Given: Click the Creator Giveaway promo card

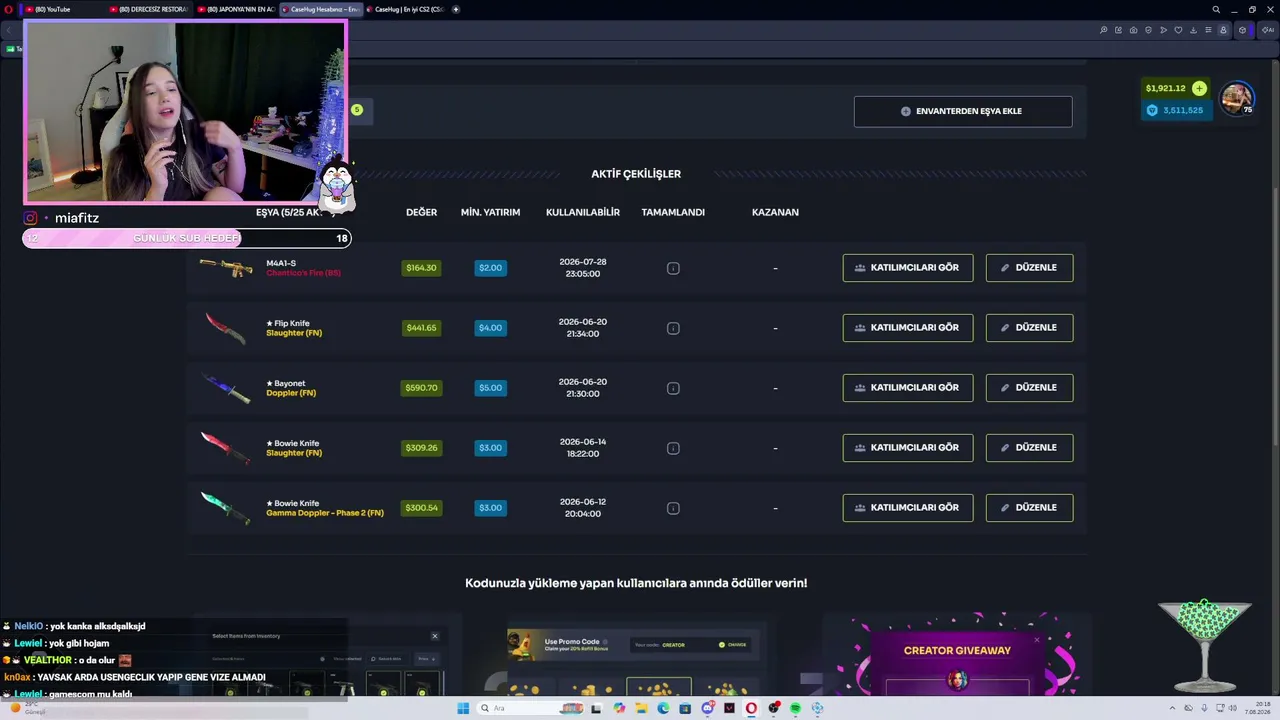Looking at the screenshot, I should tap(957, 655).
